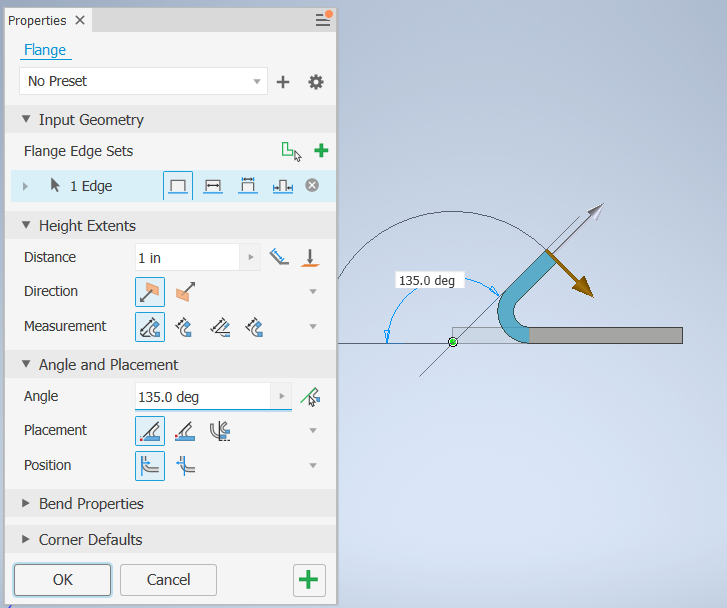The height and width of the screenshot is (608, 727).
Task: Choose Offset width extent type
Action: (248, 186)
